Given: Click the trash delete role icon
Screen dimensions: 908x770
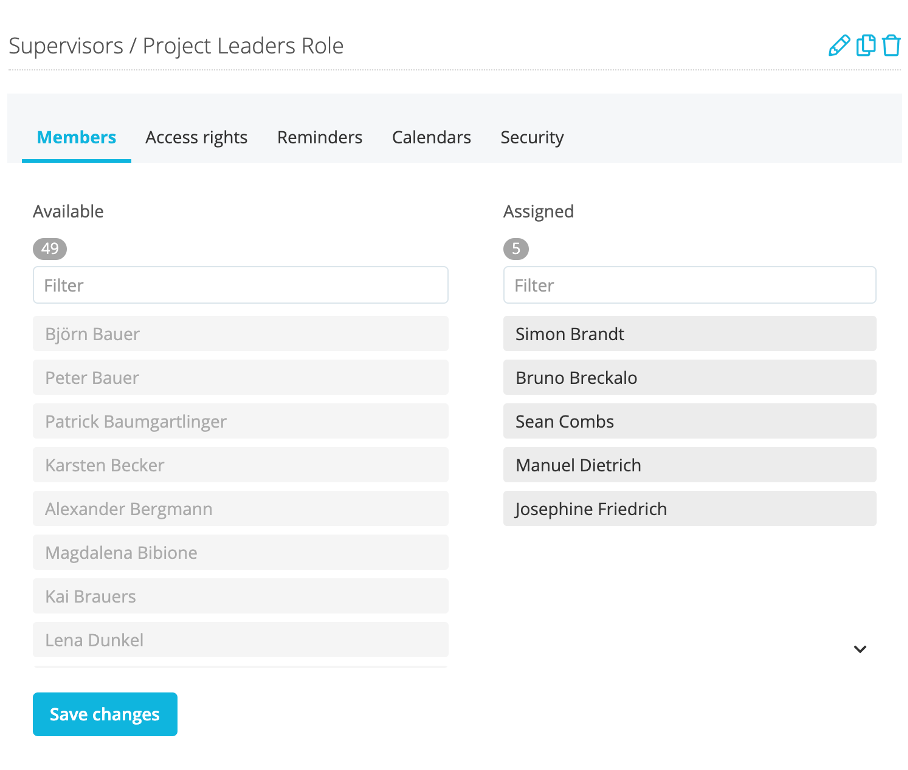Looking at the screenshot, I should tap(891, 45).
